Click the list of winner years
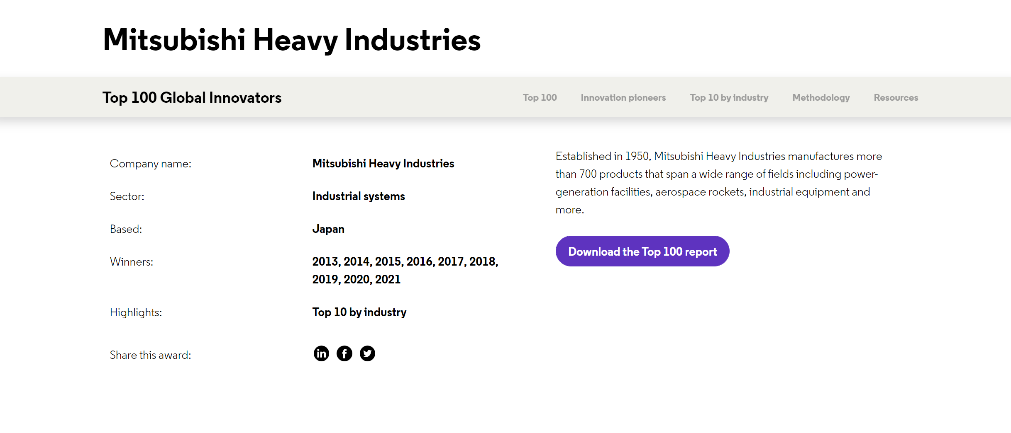The image size is (1011, 433). [x=404, y=270]
